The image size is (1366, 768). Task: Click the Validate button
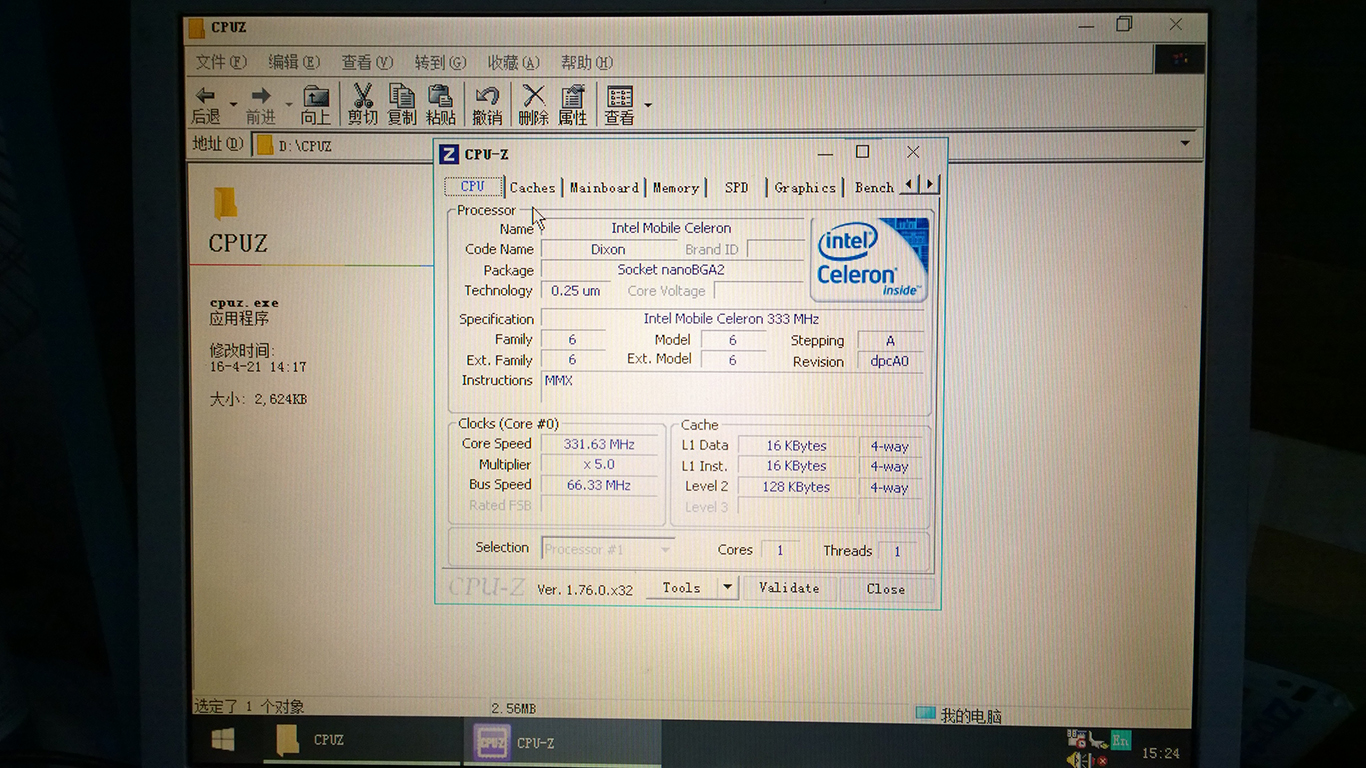(789, 588)
